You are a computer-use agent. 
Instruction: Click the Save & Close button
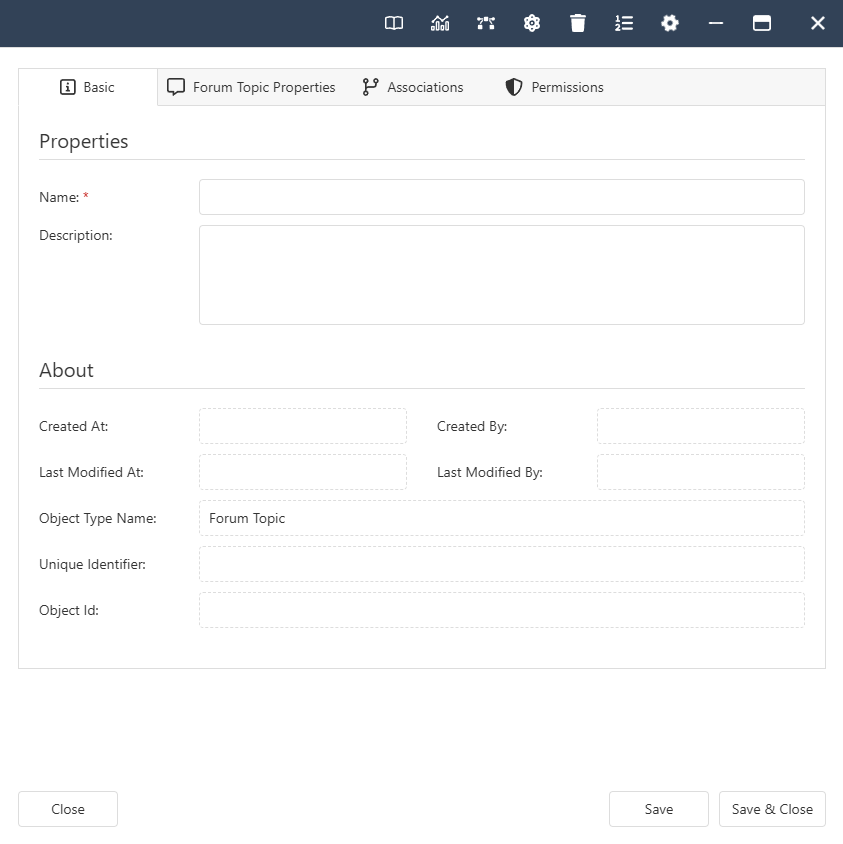tap(771, 809)
